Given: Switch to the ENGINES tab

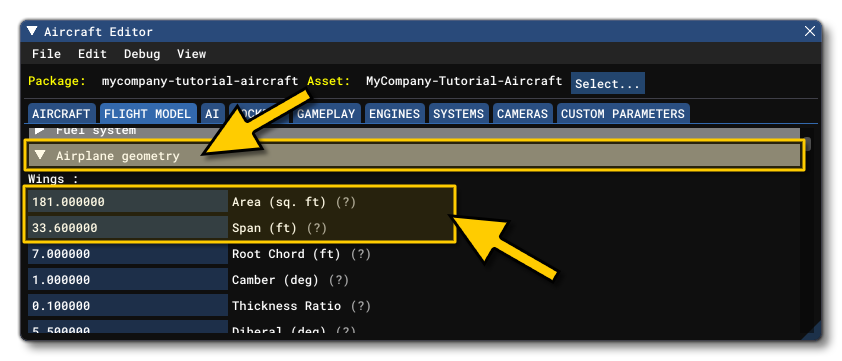Looking at the screenshot, I should pyautogui.click(x=395, y=114).
